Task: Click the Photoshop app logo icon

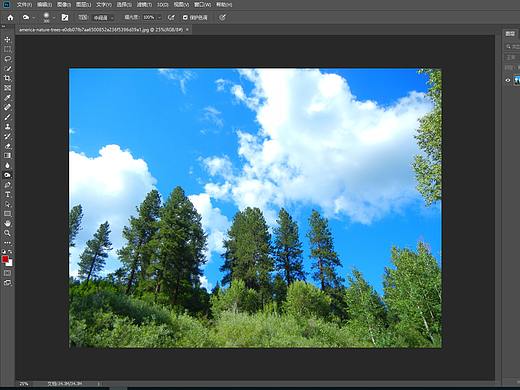Action: point(6,5)
